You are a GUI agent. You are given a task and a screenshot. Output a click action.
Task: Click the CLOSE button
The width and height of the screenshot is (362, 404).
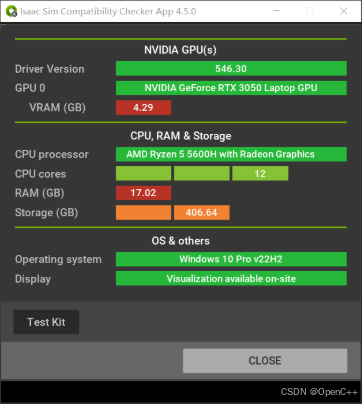(x=265, y=361)
